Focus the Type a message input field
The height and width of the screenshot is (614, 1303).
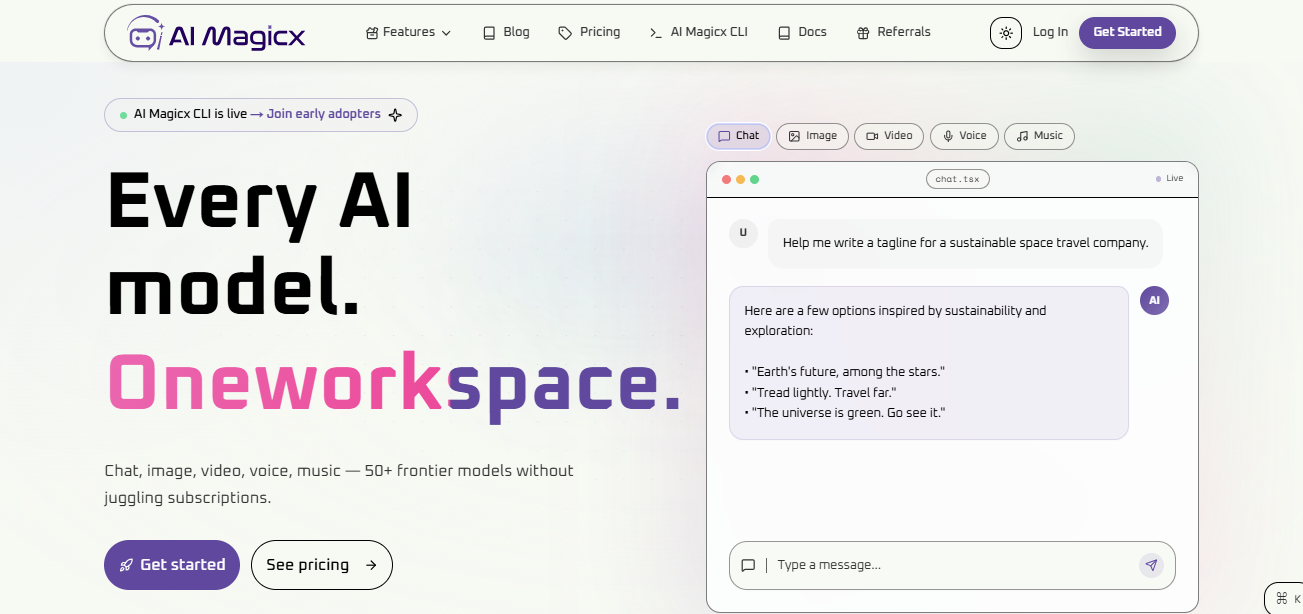950,565
